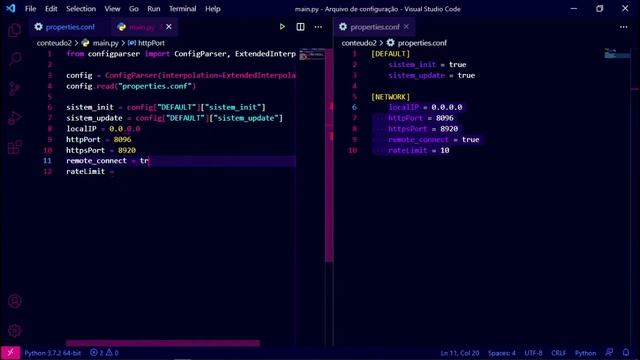
Task: Click localIP line in main.py
Action: [x=103, y=129]
